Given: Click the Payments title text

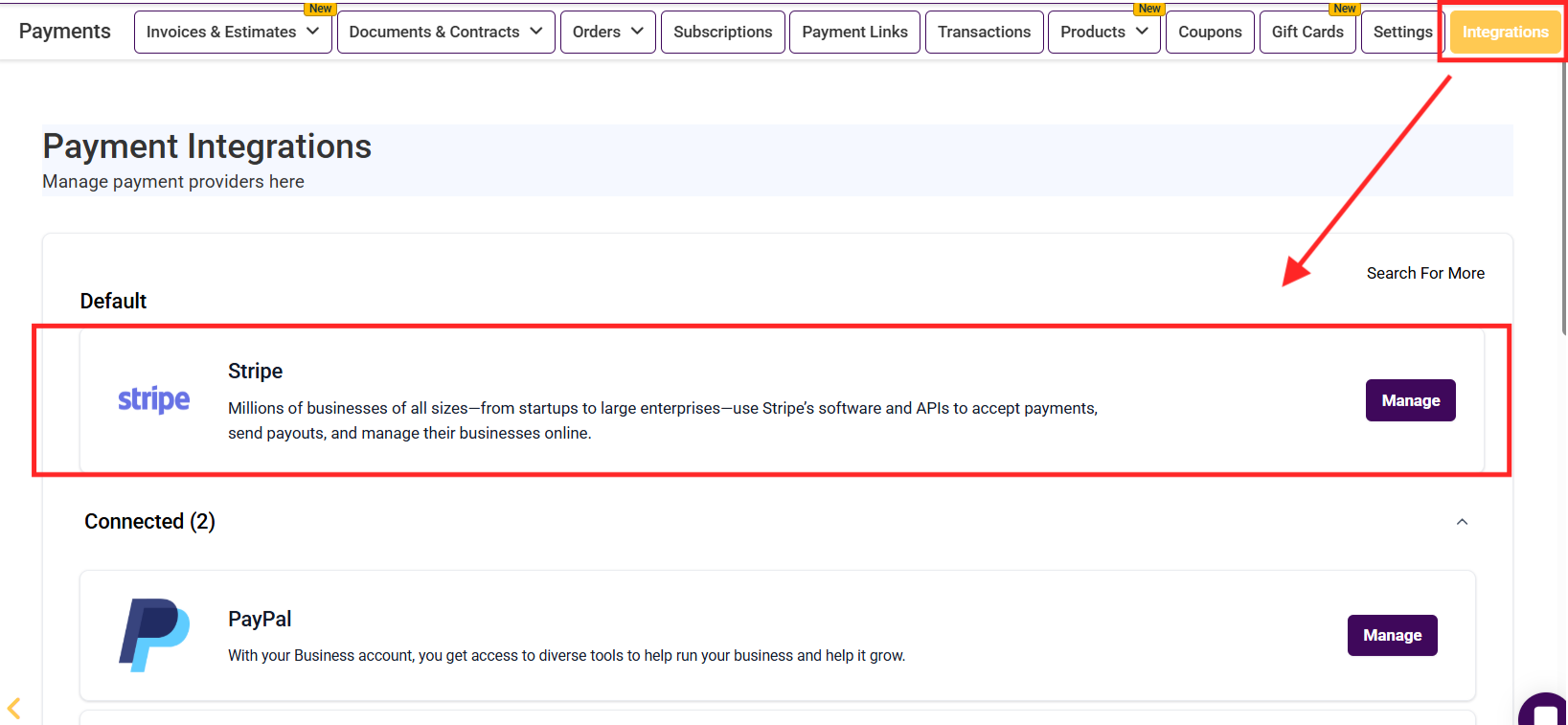Looking at the screenshot, I should point(65,31).
